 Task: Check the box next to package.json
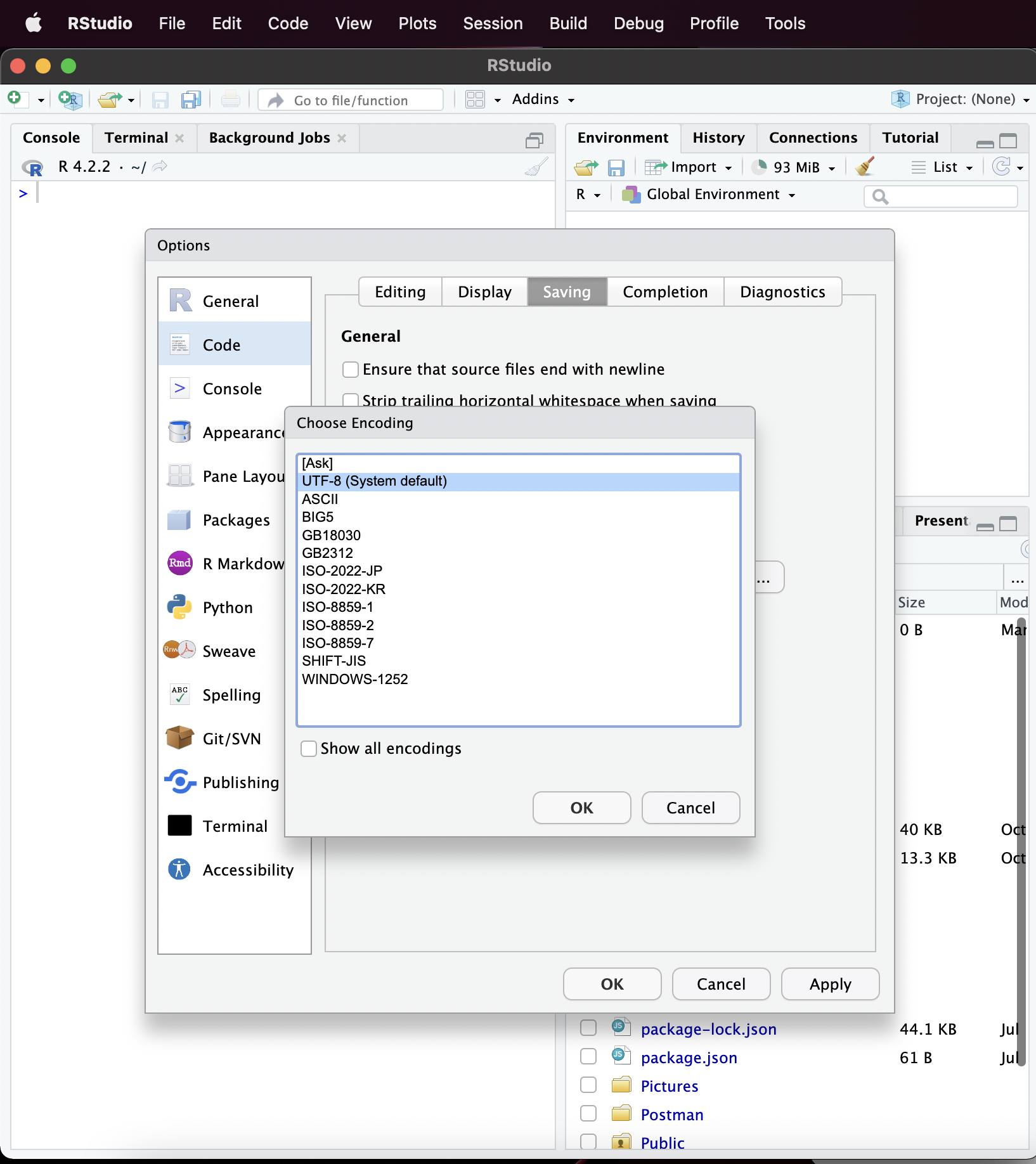(x=588, y=1056)
